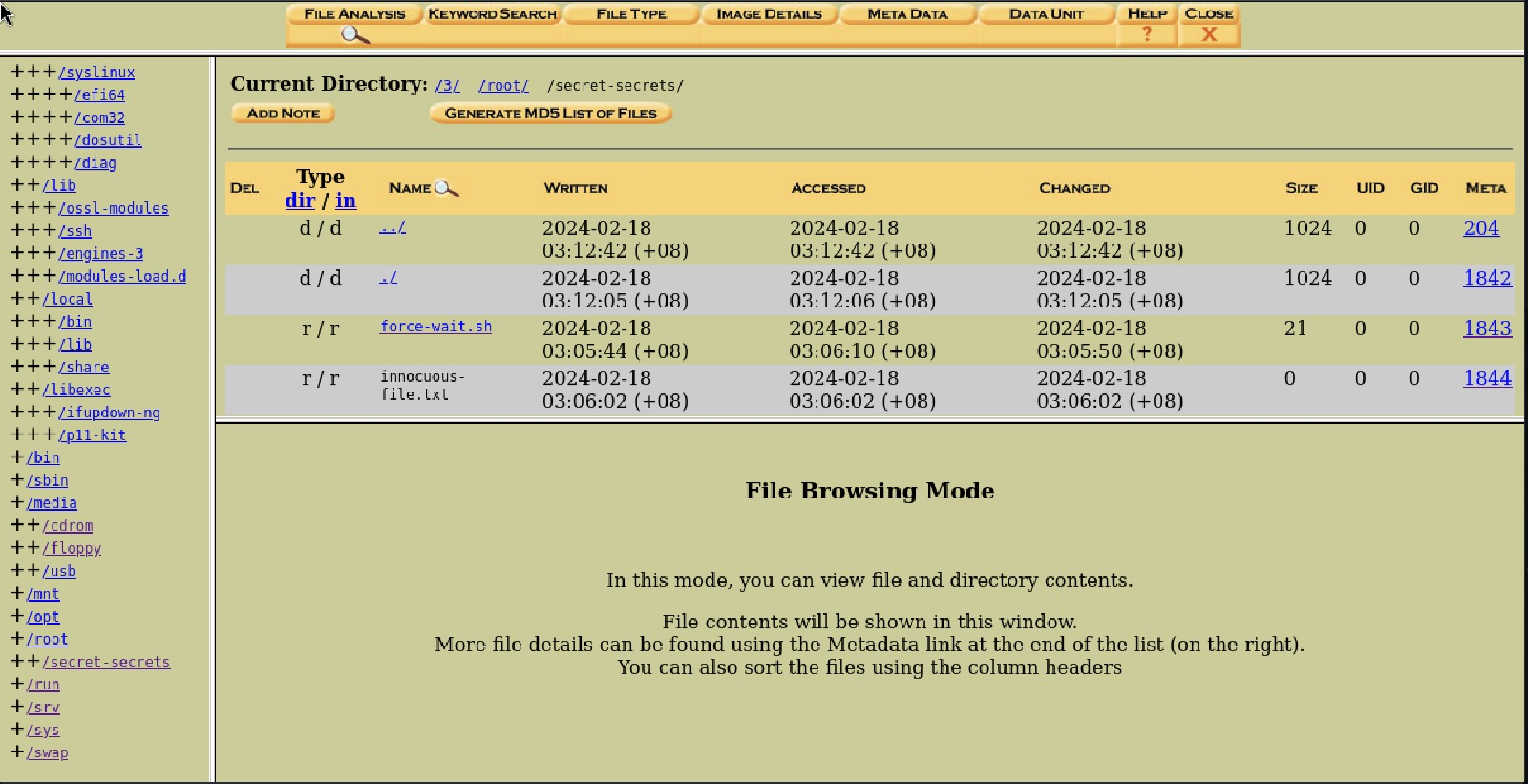The width and height of the screenshot is (1528, 784).
Task: Open Help via the question mark icon
Action: (1147, 34)
